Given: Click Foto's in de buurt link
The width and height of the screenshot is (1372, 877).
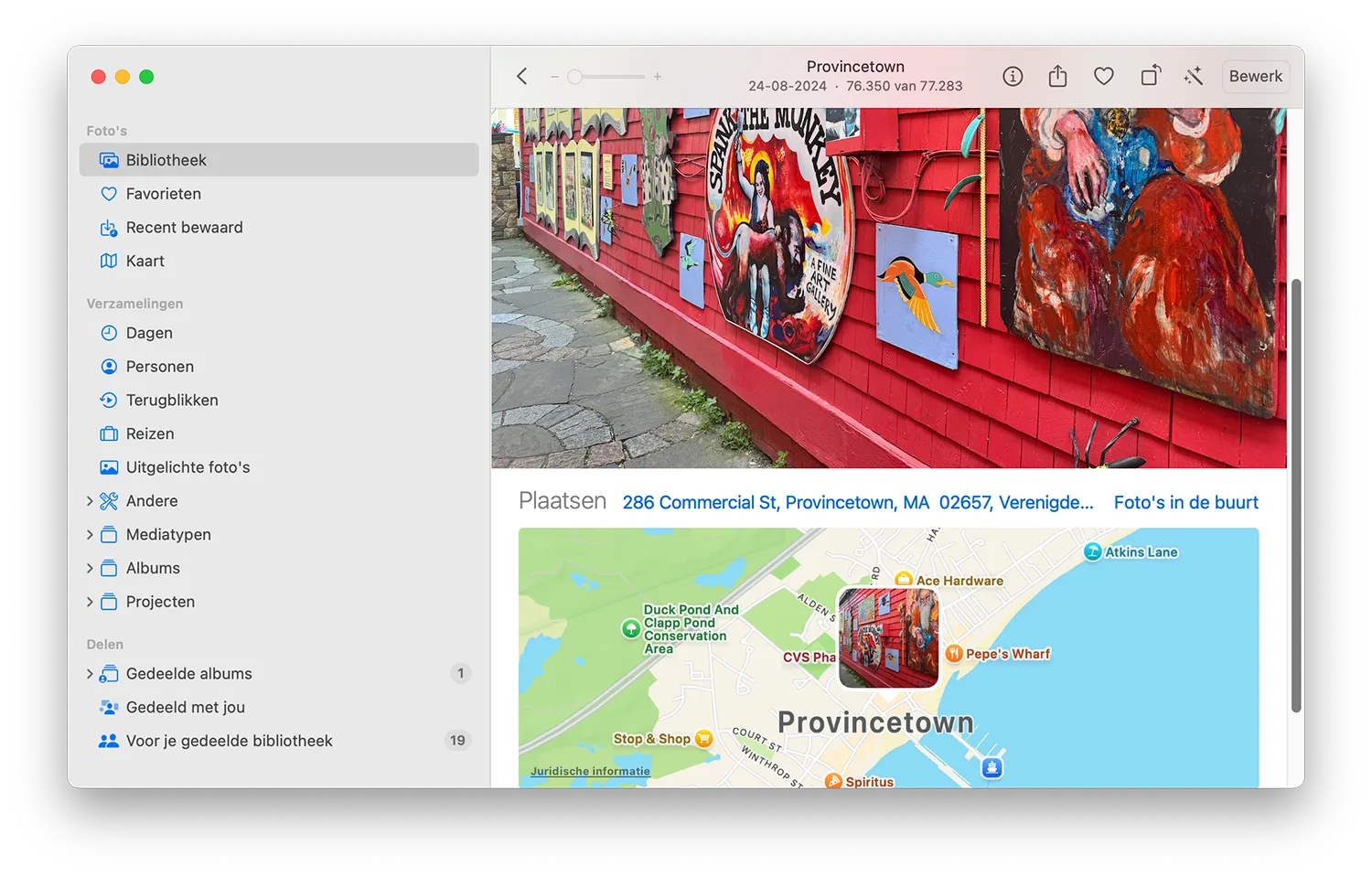Looking at the screenshot, I should tap(1185, 502).
